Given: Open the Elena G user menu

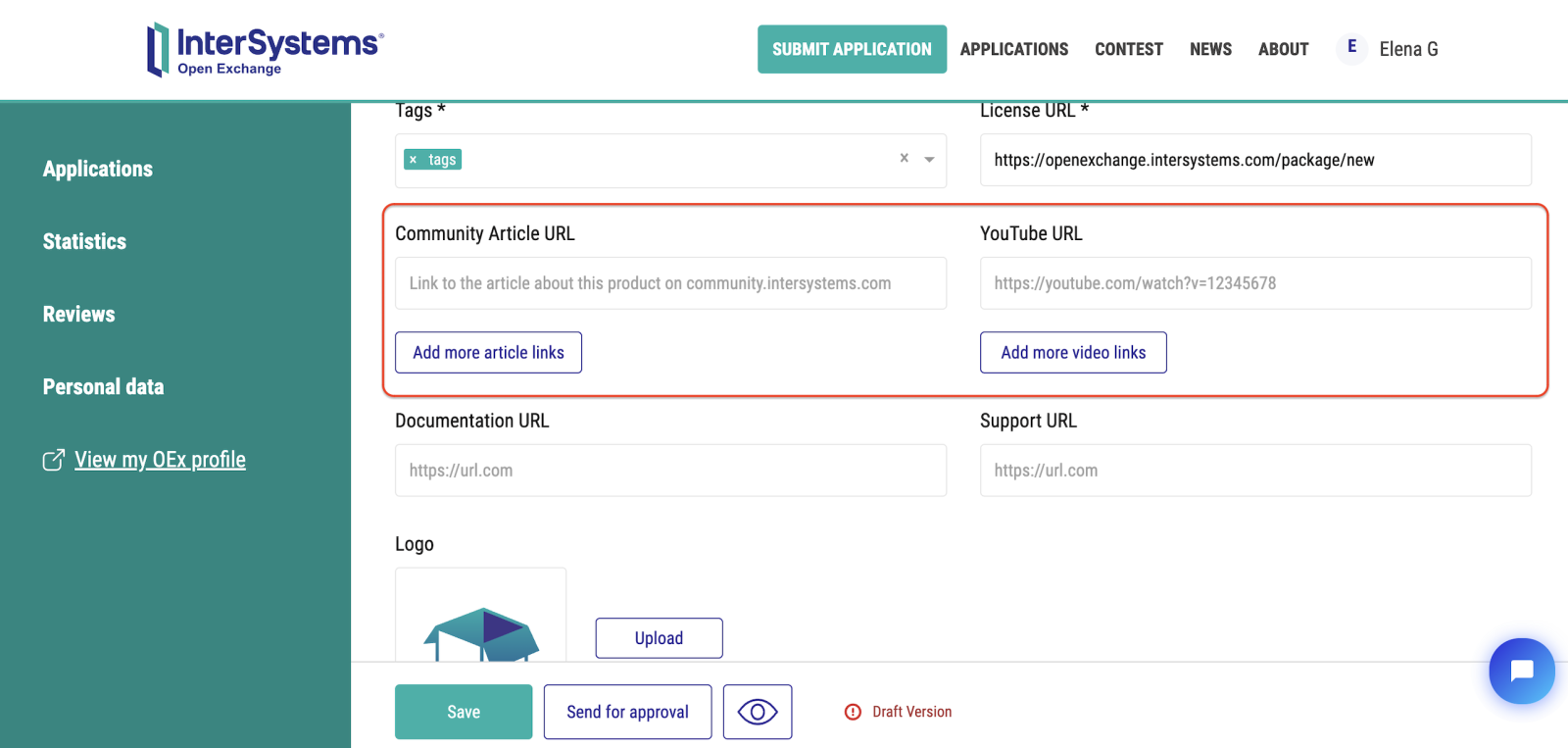Looking at the screenshot, I should click(x=1408, y=49).
